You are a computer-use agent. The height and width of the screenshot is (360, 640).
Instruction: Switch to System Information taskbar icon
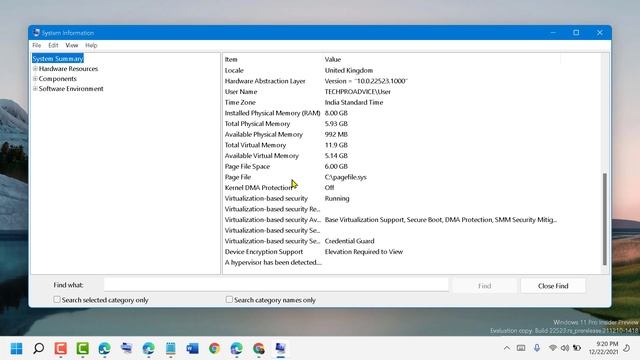280,349
